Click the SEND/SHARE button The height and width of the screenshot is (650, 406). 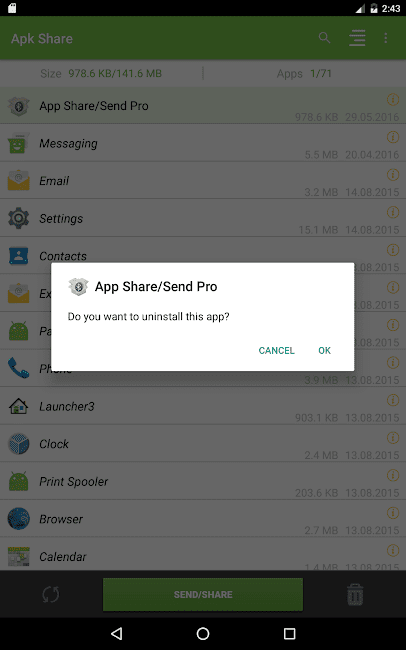(203, 594)
